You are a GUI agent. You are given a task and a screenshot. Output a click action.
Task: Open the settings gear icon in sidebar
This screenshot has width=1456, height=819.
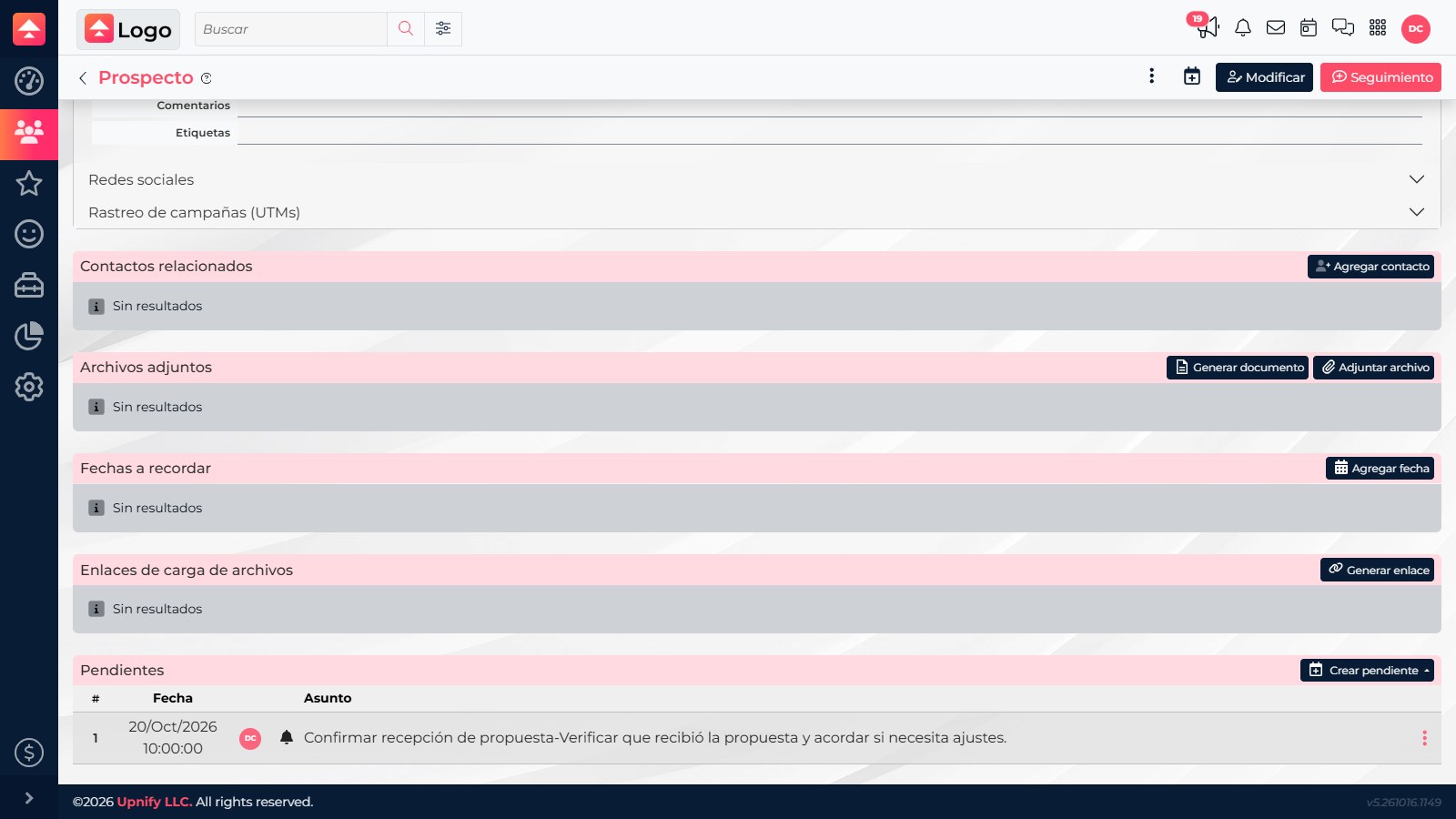[x=29, y=387]
